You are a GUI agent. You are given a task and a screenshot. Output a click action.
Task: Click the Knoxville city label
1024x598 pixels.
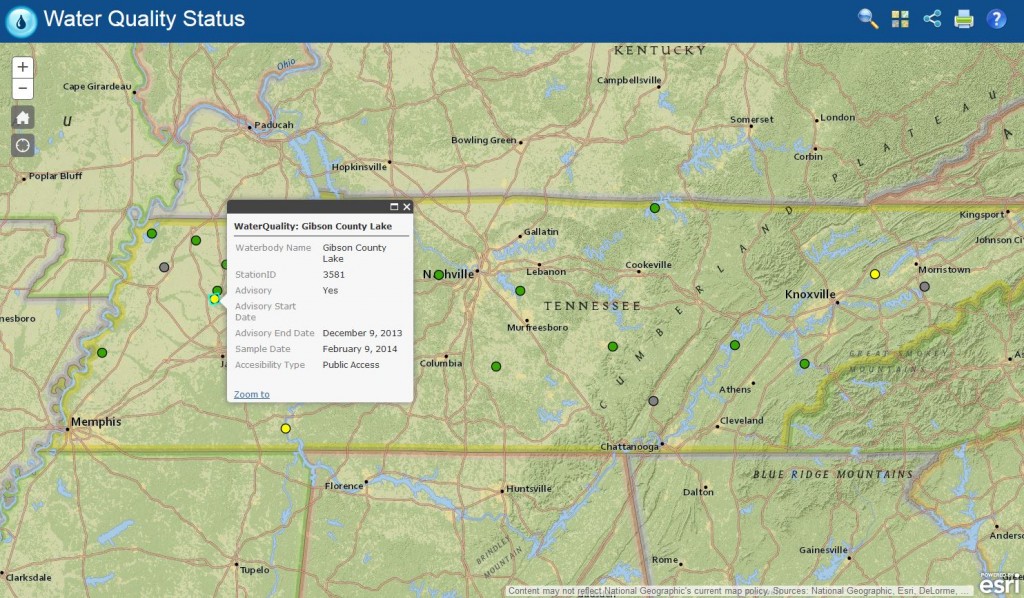pyautogui.click(x=810, y=294)
